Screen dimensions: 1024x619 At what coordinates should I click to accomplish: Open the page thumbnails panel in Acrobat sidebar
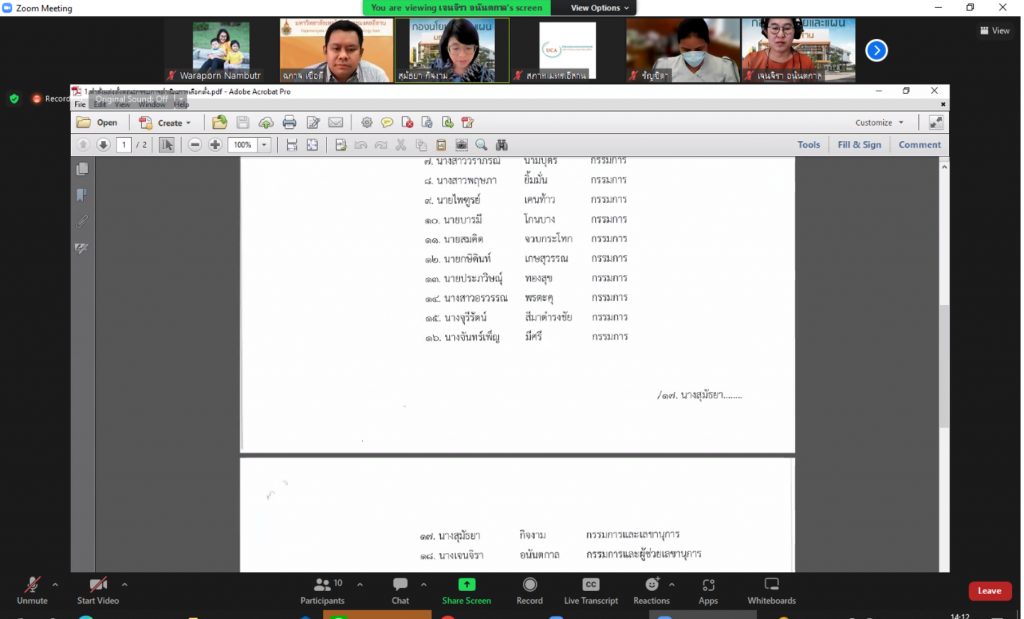click(82, 169)
